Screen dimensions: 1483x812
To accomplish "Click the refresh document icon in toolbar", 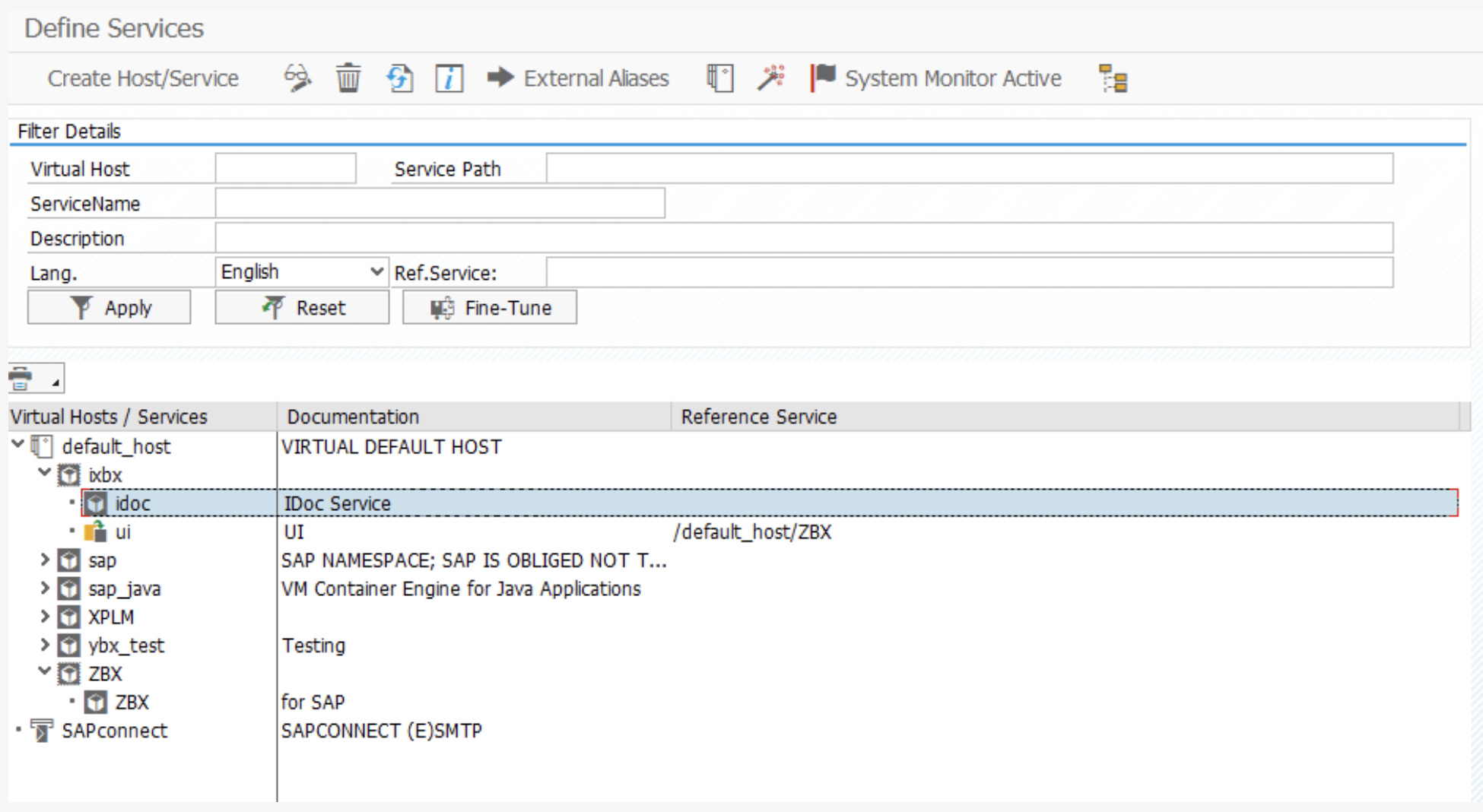I will (x=399, y=78).
